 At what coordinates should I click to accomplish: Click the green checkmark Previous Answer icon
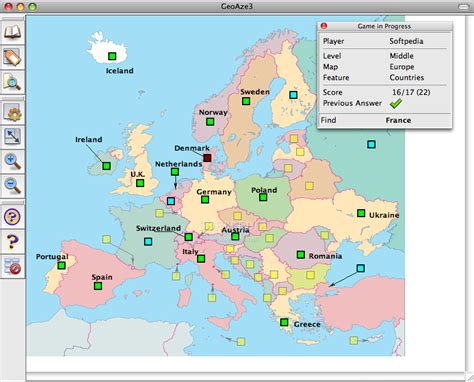coord(396,103)
